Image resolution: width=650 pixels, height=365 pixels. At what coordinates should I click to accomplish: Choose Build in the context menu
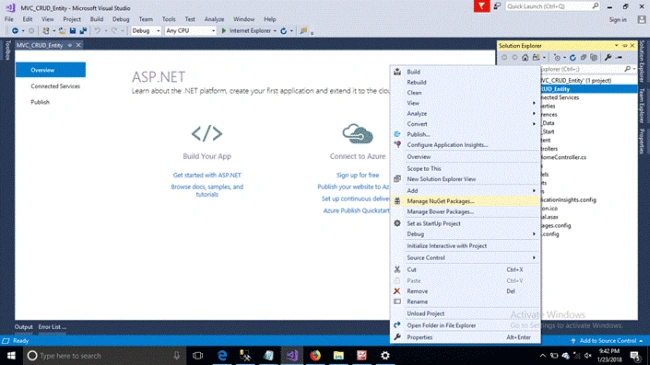click(x=466, y=72)
